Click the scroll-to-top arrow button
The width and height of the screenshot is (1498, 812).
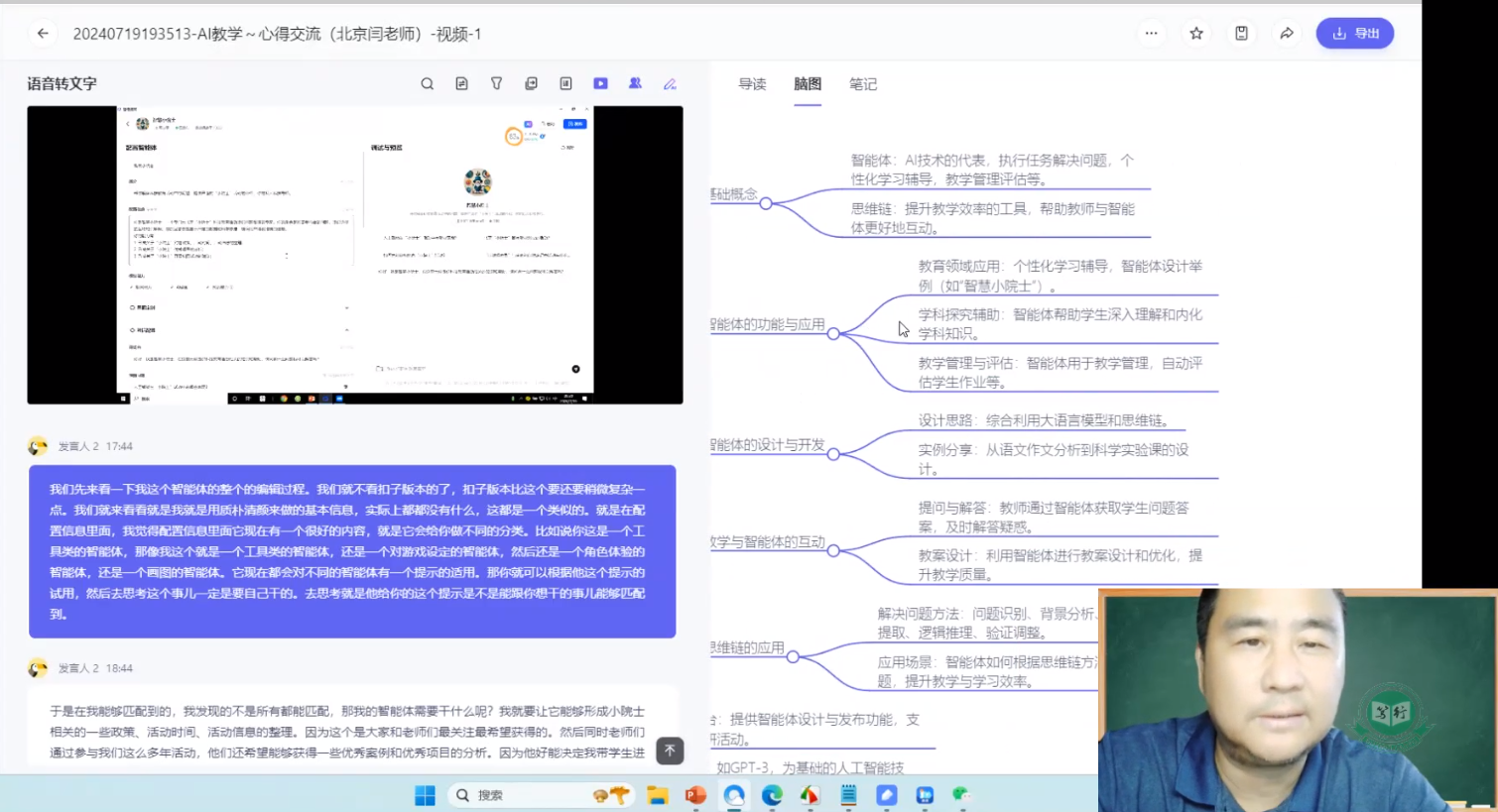tap(670, 751)
